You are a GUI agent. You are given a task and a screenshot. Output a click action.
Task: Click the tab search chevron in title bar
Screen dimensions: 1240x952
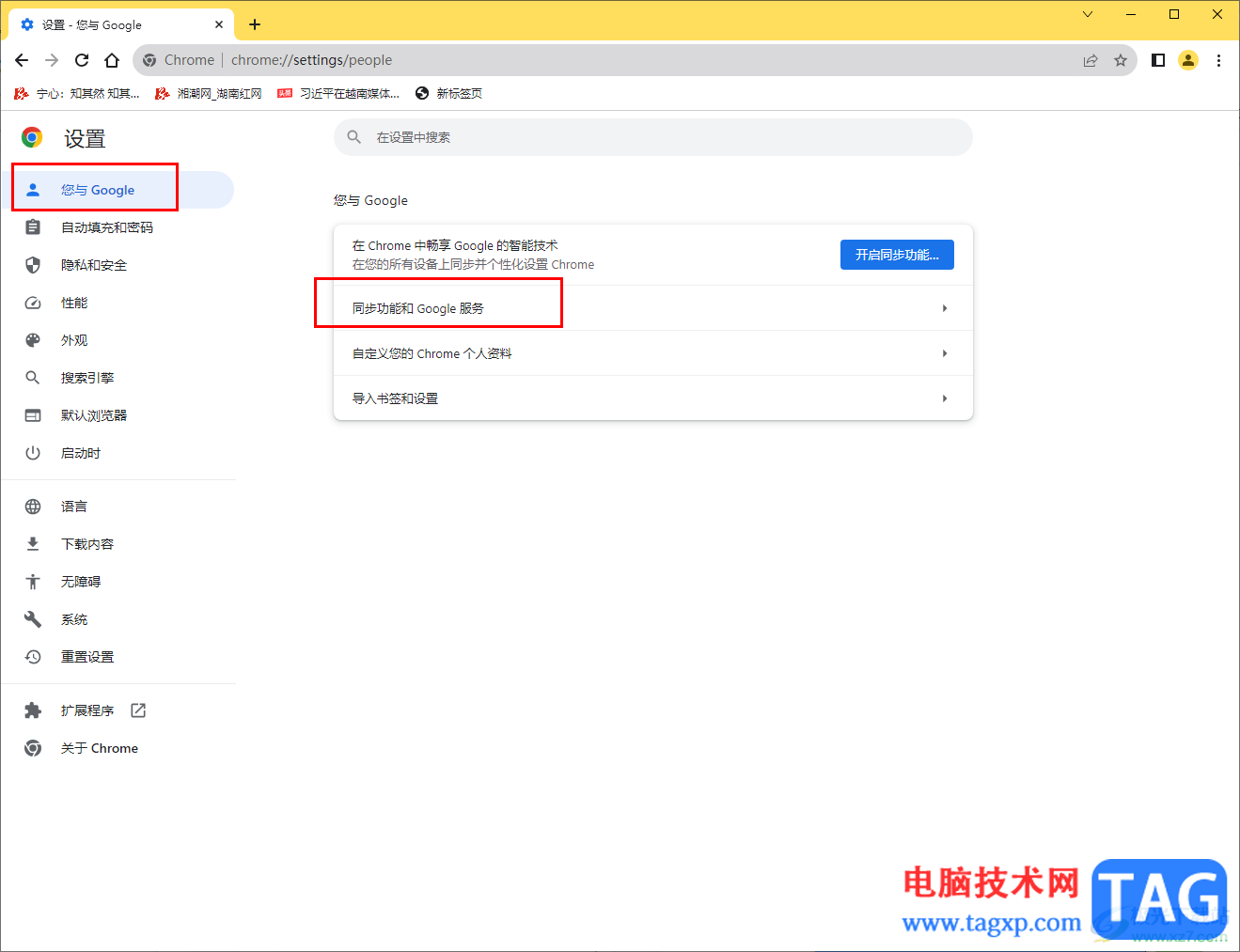(x=1088, y=14)
